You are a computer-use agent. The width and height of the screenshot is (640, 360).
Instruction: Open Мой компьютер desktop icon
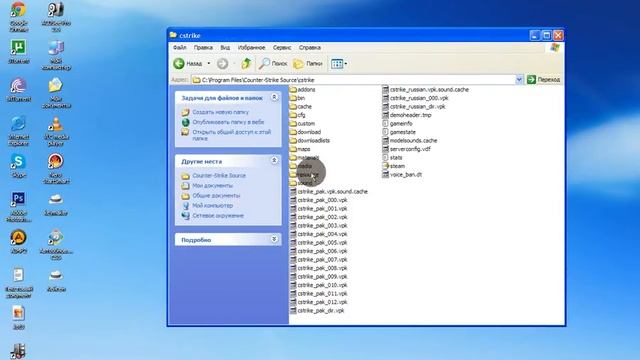coord(56,55)
